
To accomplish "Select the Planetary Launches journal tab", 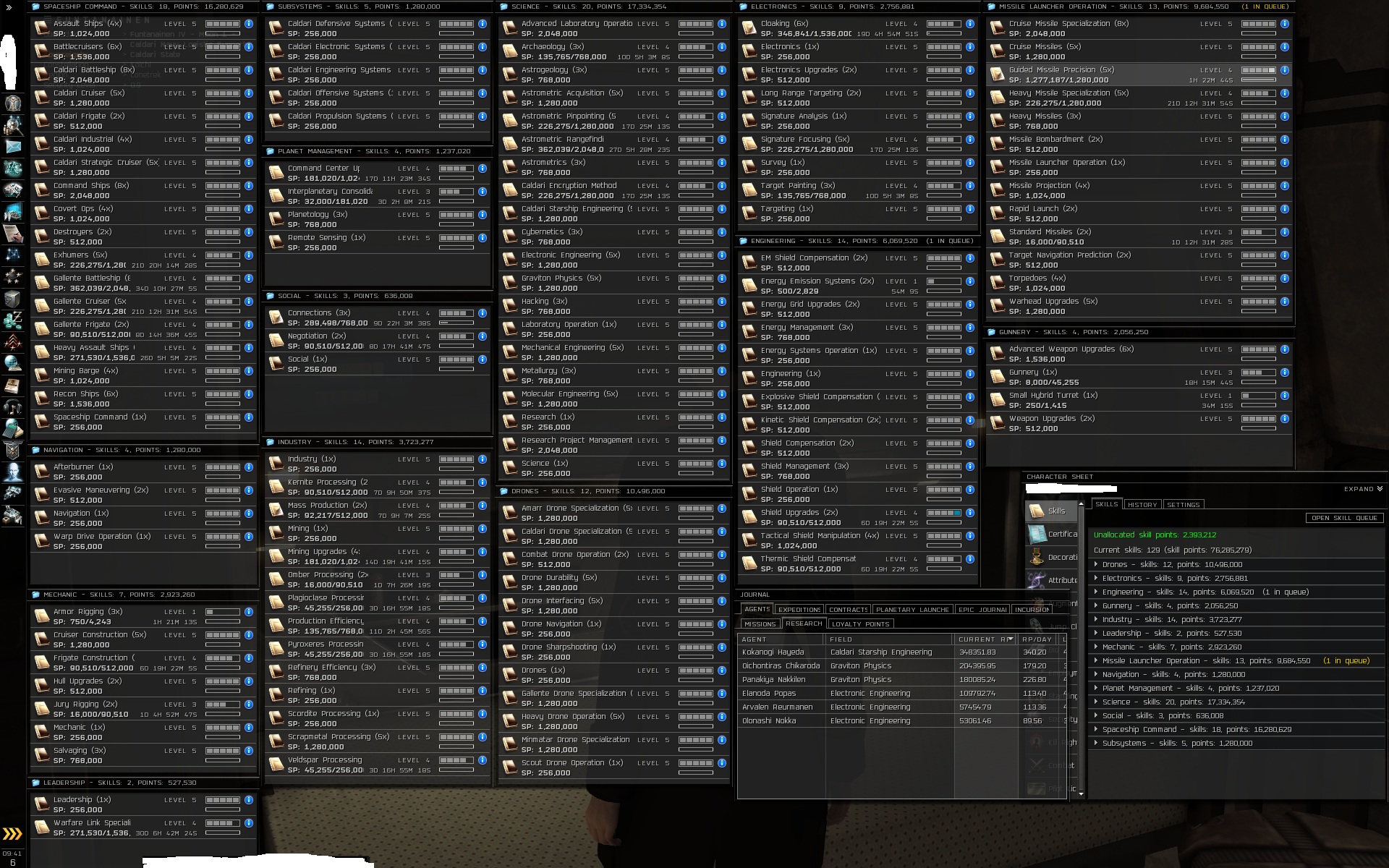I will [912, 610].
